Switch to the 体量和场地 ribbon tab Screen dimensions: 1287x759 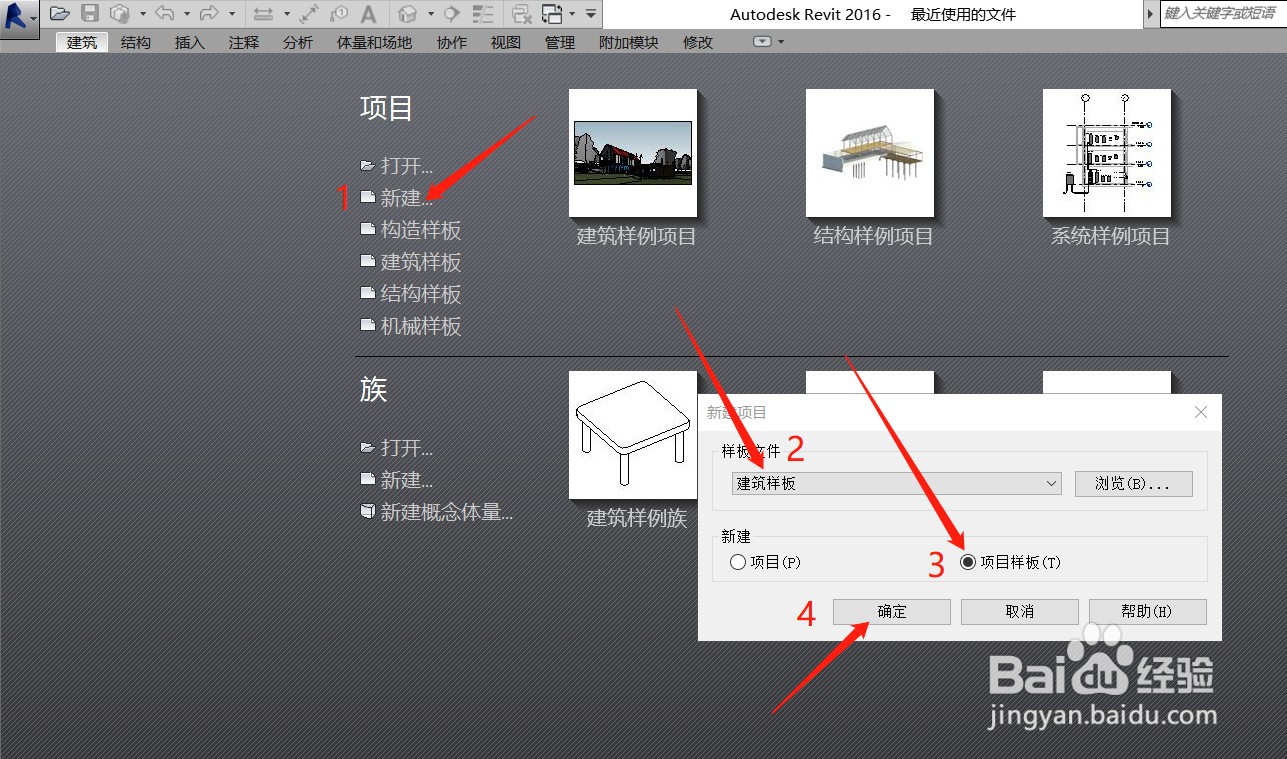coord(374,42)
